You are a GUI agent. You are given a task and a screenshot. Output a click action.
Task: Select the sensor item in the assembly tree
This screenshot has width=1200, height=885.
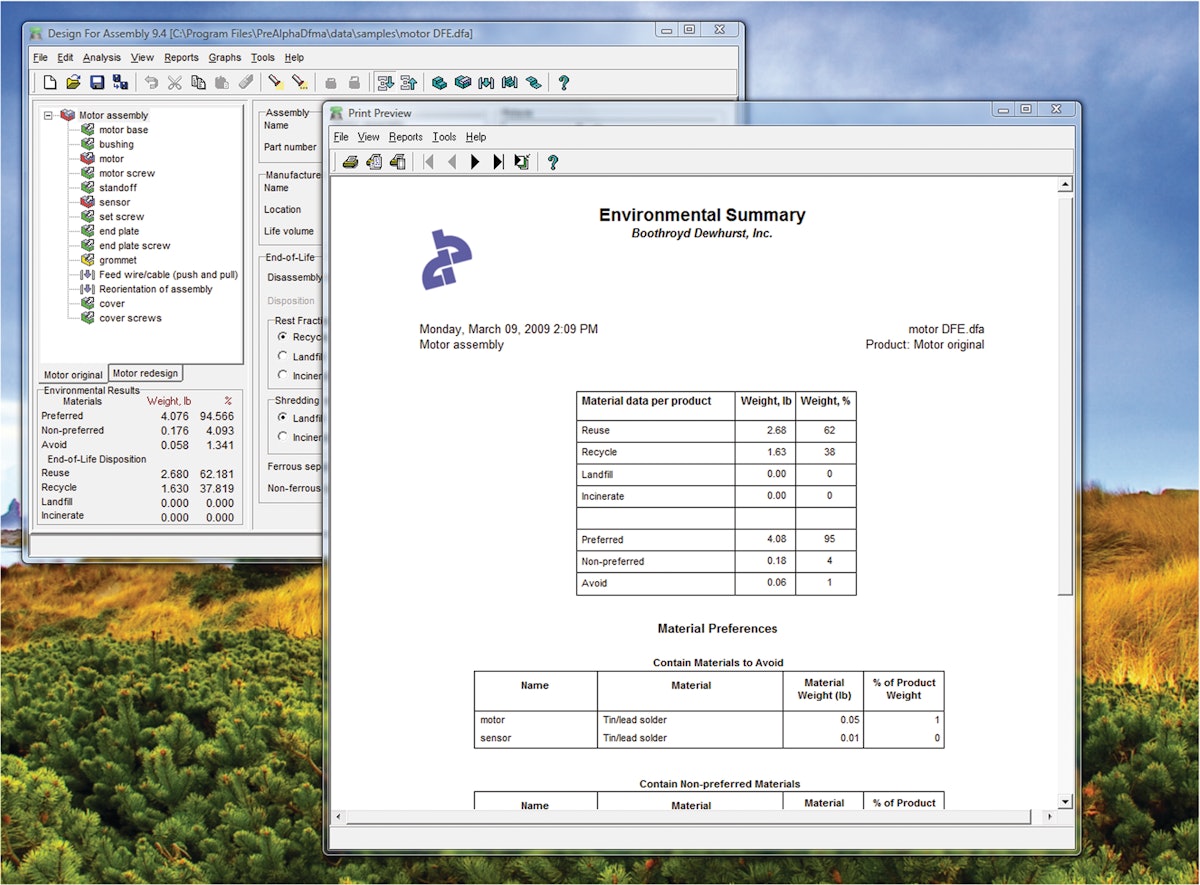[114, 202]
